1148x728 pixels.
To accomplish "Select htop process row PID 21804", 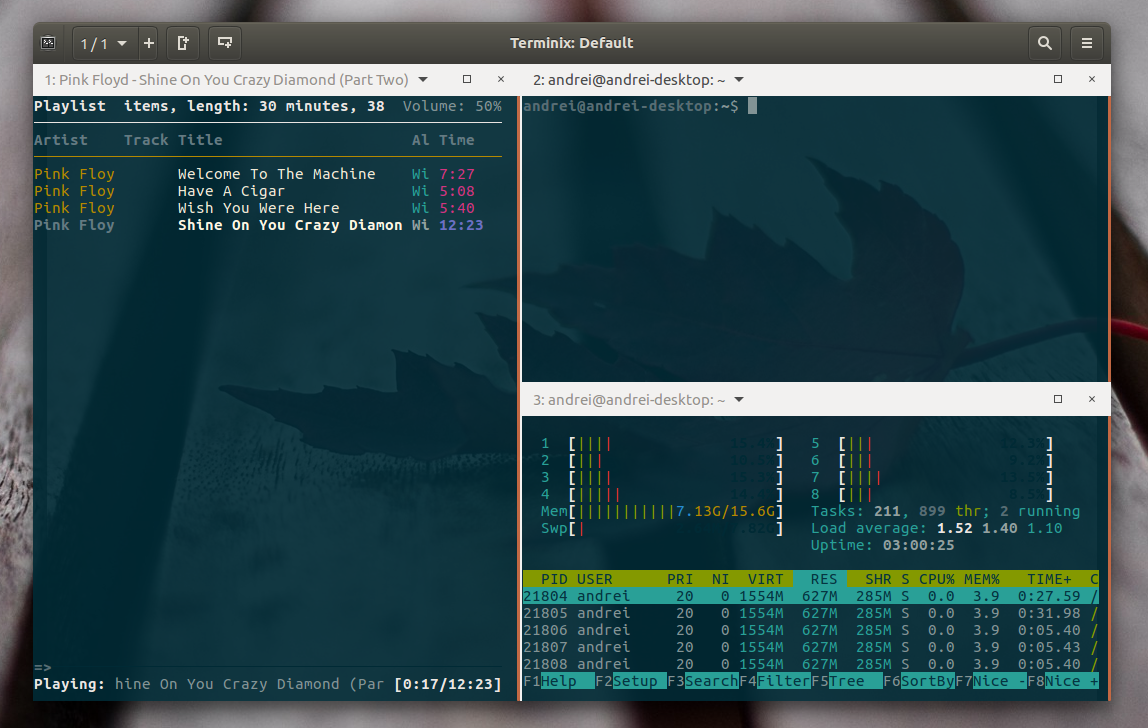I will tap(811, 596).
